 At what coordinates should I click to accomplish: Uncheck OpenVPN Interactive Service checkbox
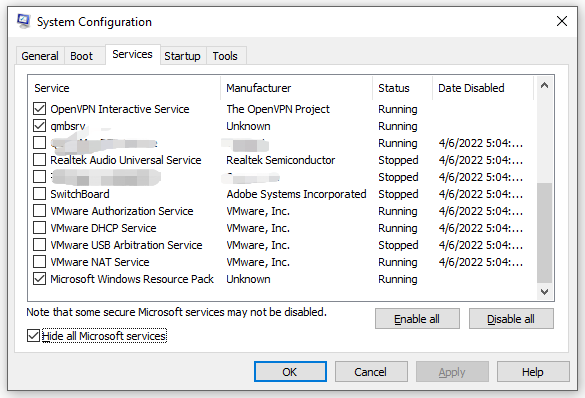pyautogui.click(x=39, y=109)
